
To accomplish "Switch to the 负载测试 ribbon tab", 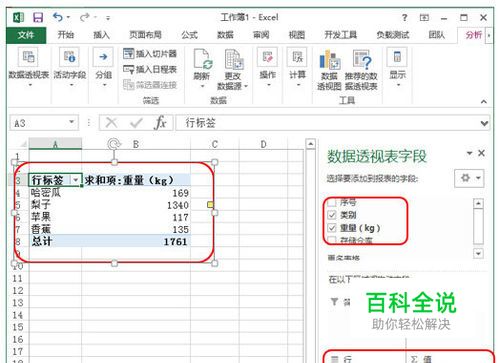I will coord(393,35).
